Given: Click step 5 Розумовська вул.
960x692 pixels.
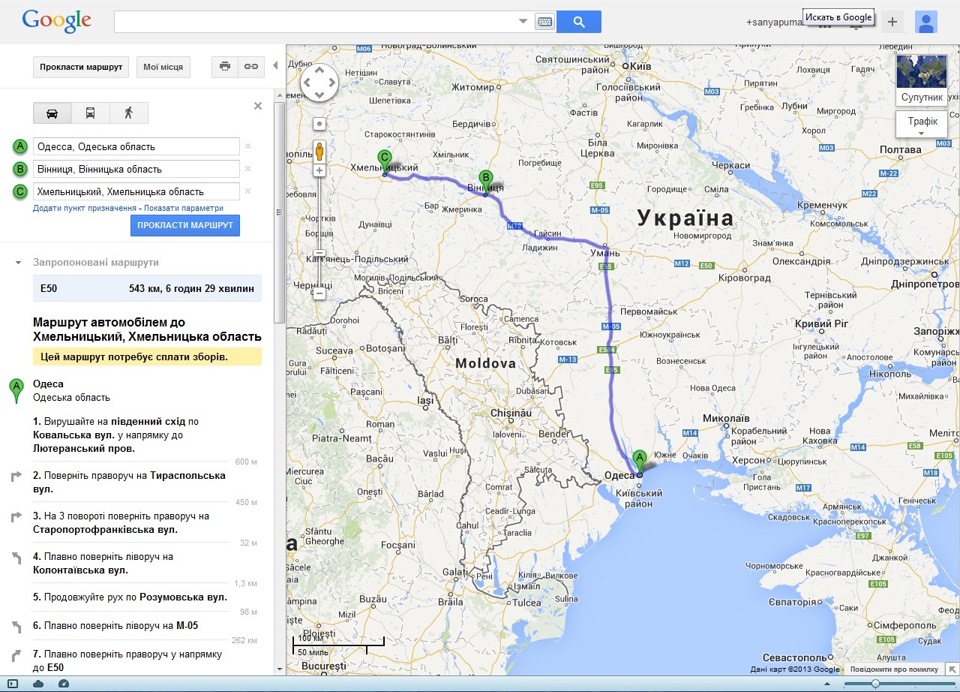Looking at the screenshot, I should [130, 597].
